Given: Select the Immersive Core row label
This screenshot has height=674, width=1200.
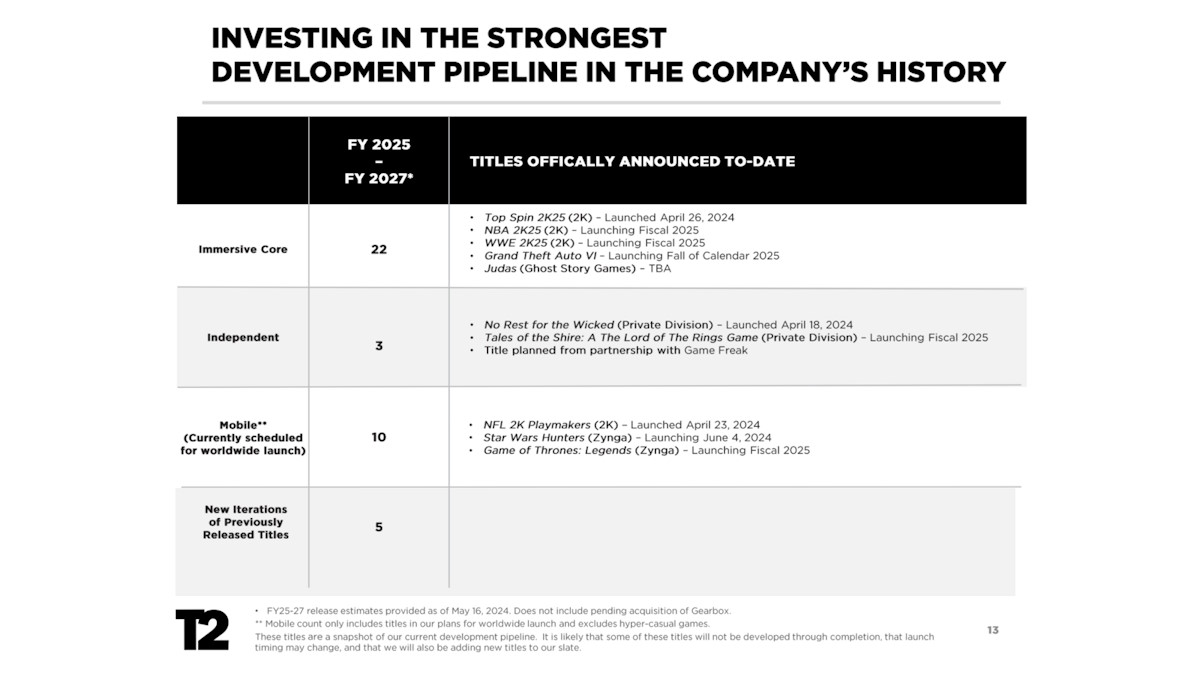Looking at the screenshot, I should [243, 249].
